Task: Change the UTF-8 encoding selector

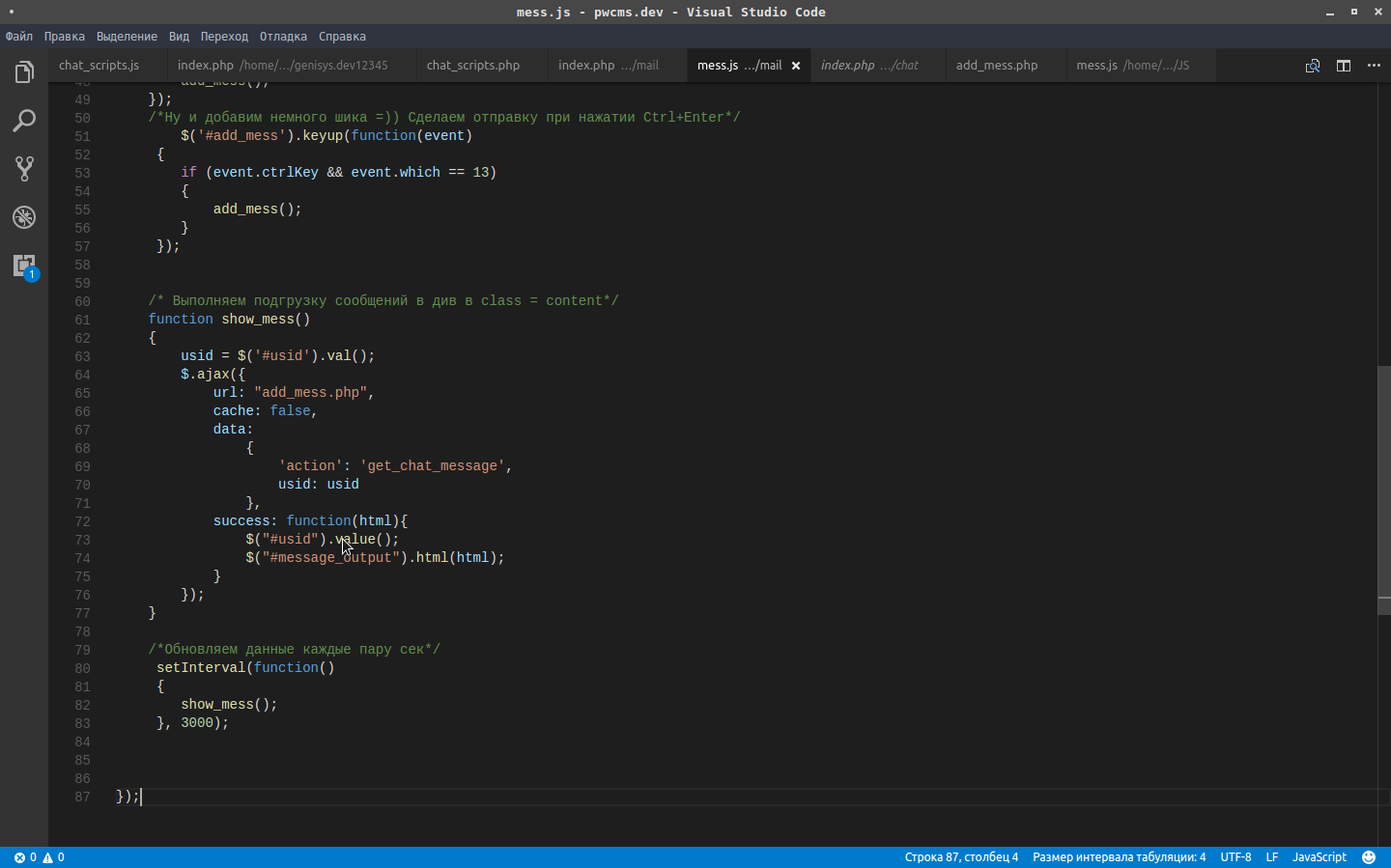Action: pos(1235,857)
